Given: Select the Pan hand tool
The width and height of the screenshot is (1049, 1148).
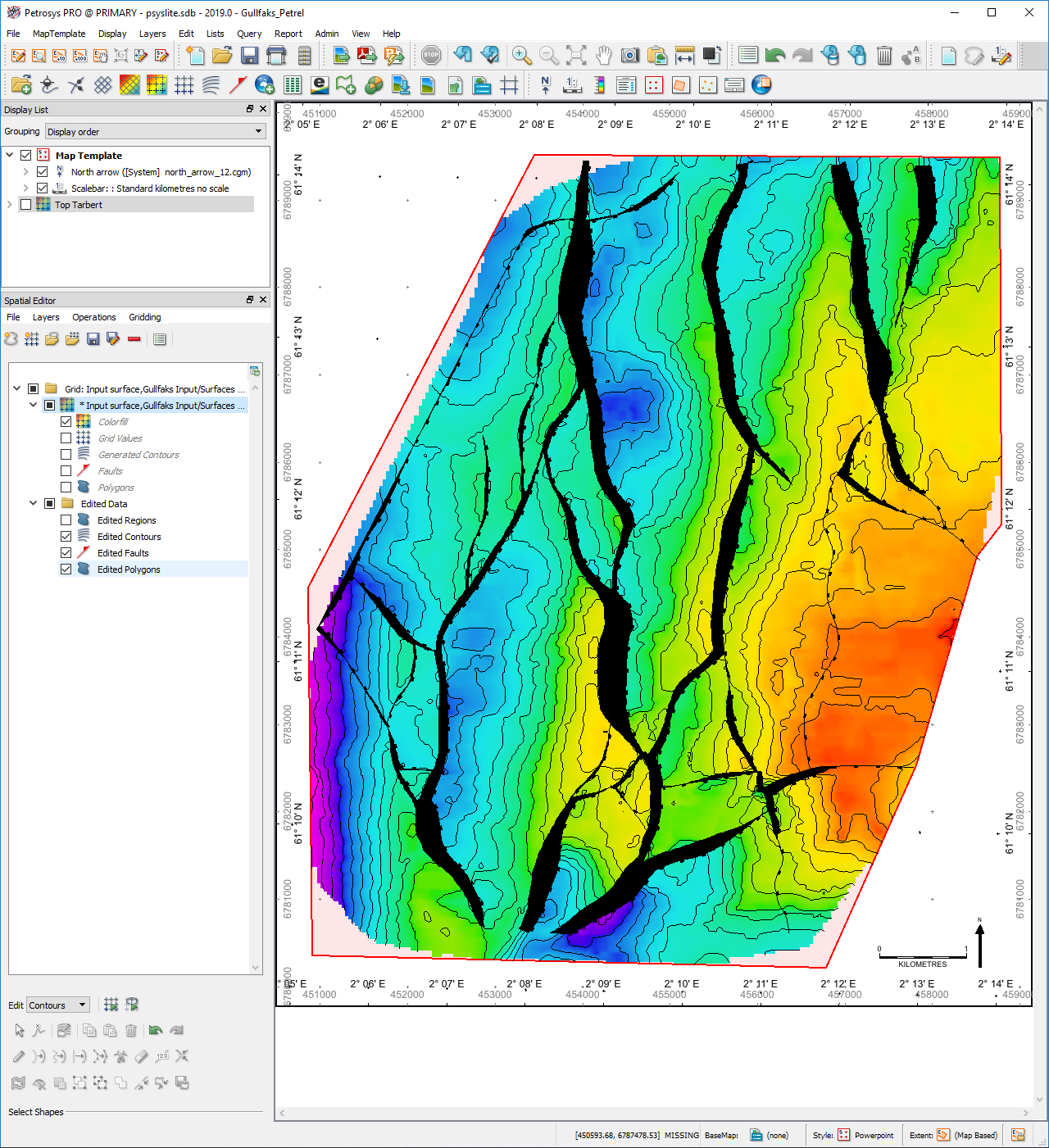Looking at the screenshot, I should (x=603, y=56).
